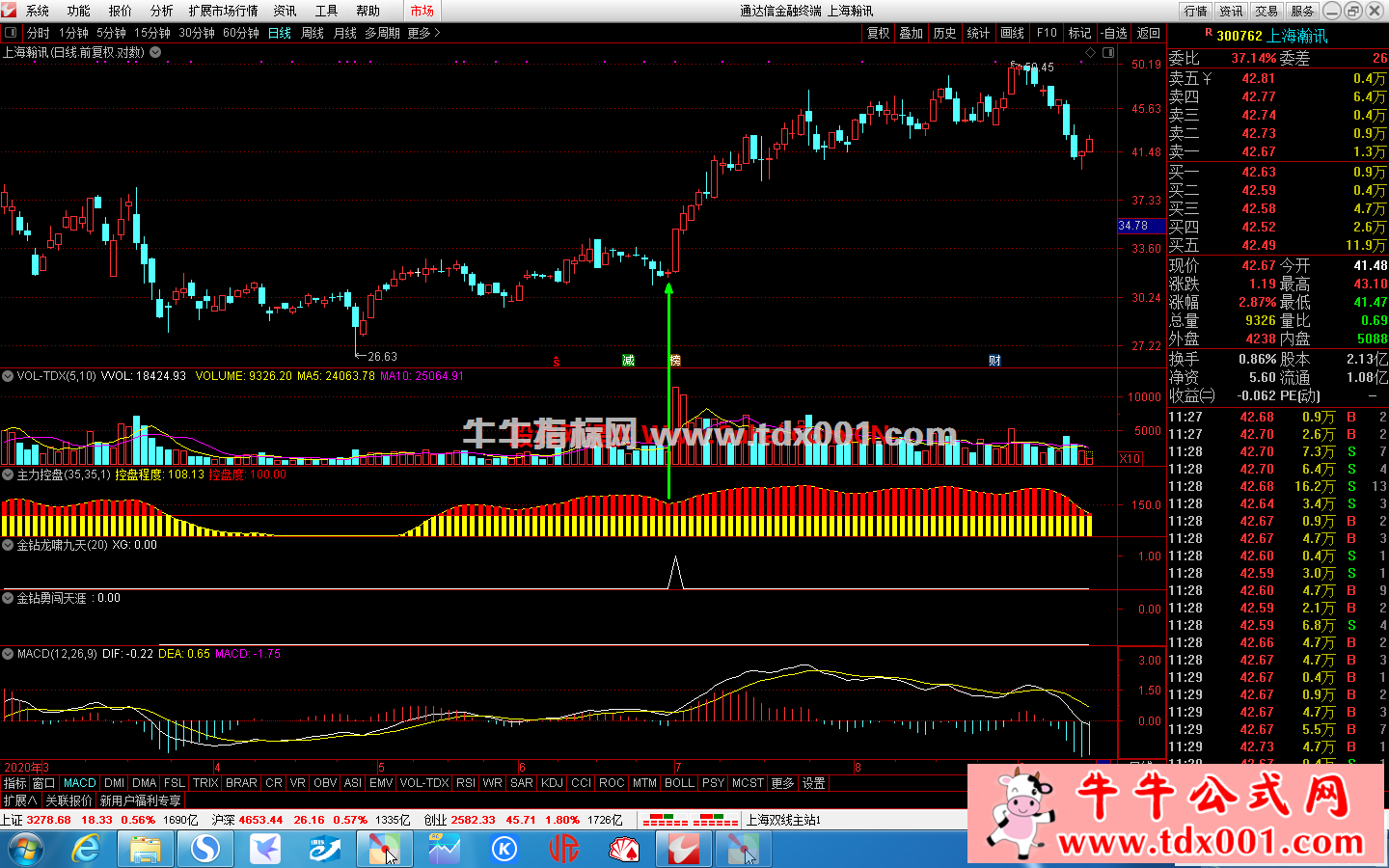
Task: Click 关联报价 tab at the bottom
Action: [68, 800]
